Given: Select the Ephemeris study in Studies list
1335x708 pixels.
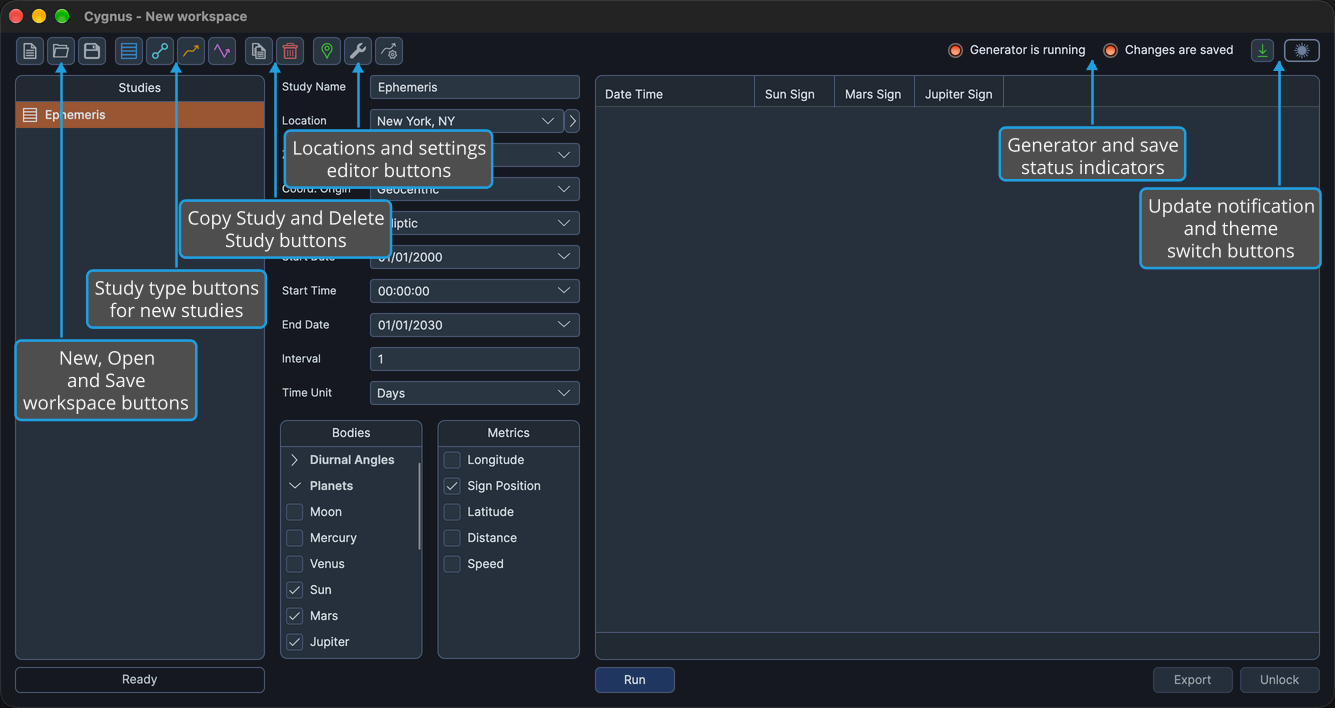Looking at the screenshot, I should pos(140,115).
